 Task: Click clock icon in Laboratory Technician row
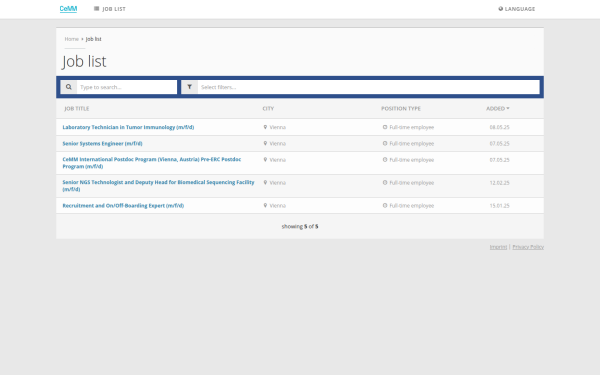(385, 127)
